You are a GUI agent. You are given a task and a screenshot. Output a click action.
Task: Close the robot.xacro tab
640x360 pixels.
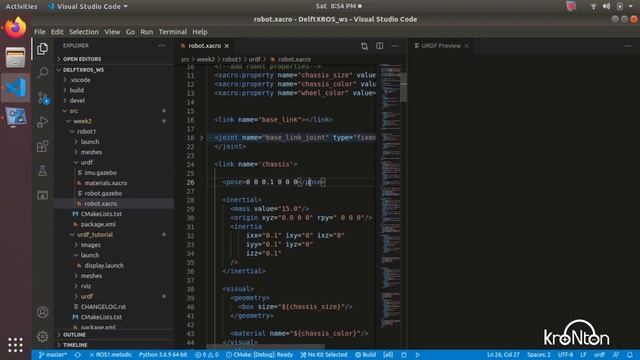[x=227, y=46]
